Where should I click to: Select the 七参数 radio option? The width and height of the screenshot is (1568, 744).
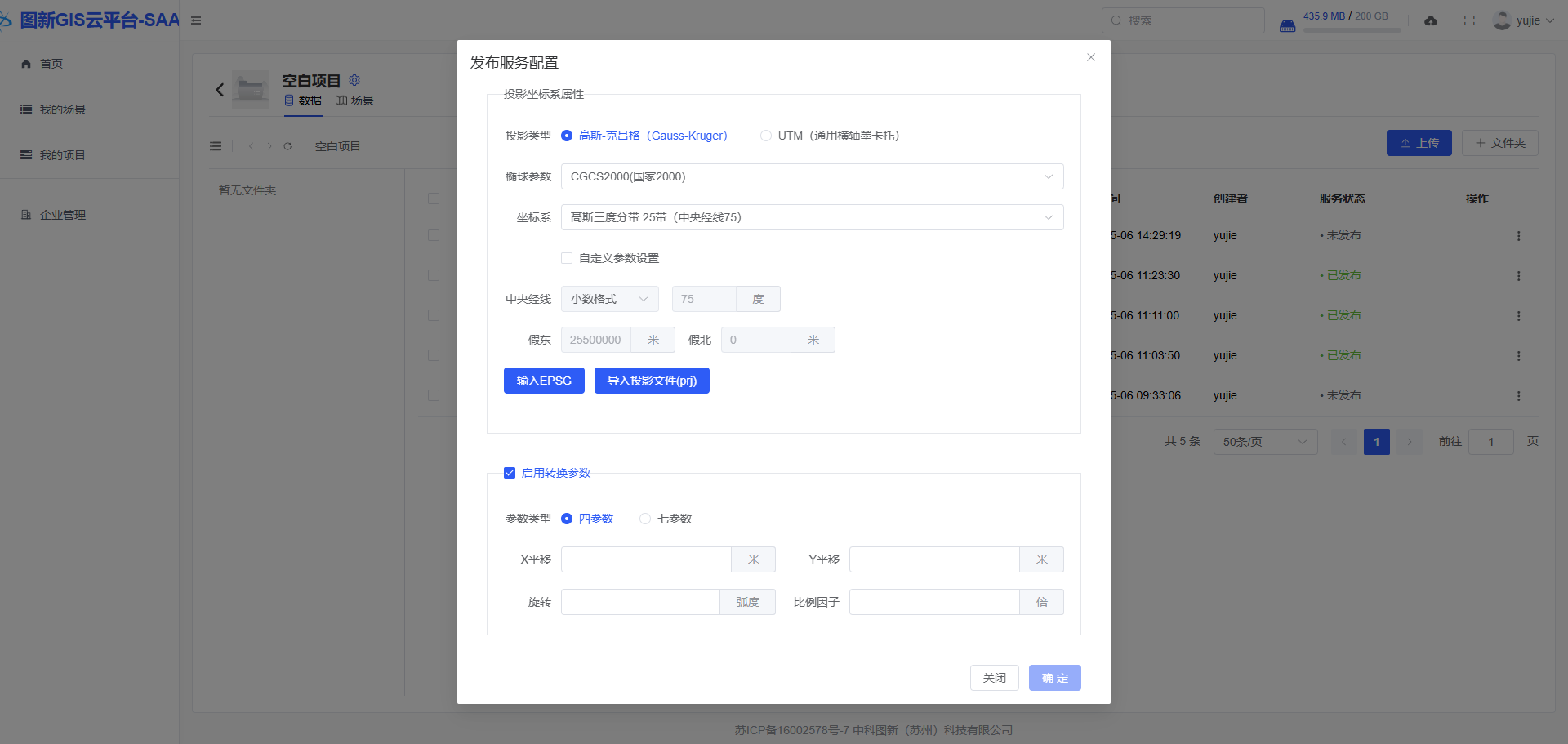click(x=645, y=519)
